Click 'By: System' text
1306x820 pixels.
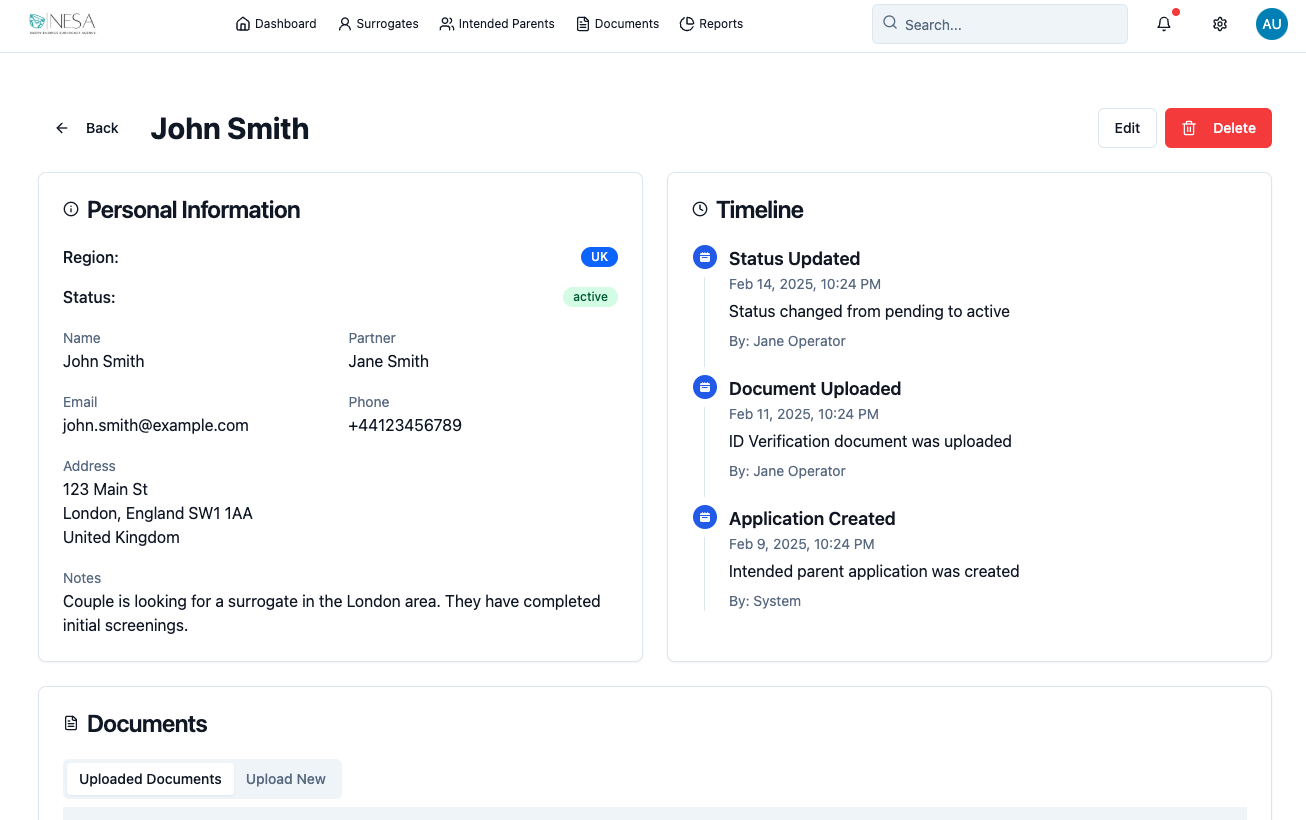765,601
